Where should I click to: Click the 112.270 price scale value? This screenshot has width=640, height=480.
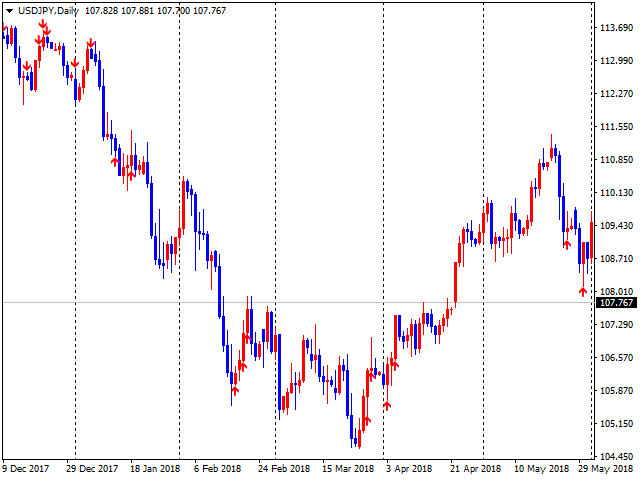coord(616,94)
